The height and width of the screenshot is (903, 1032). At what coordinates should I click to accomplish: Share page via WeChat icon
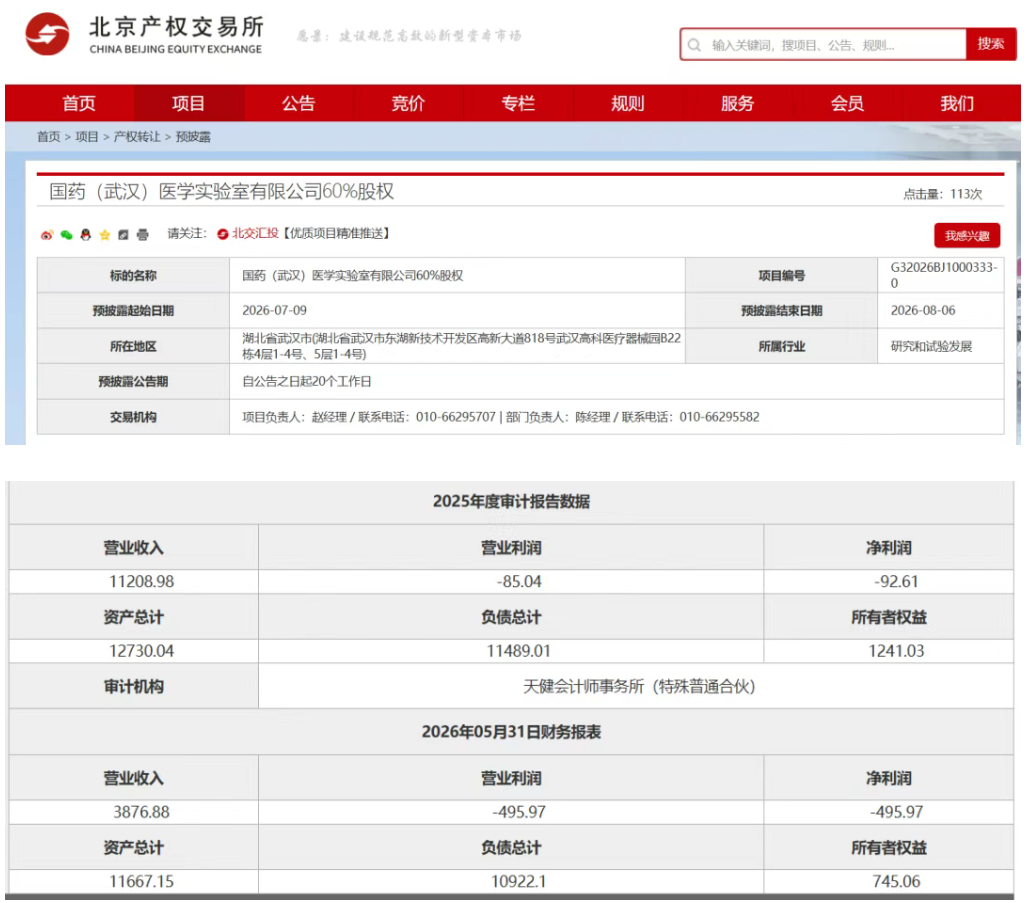coord(66,235)
